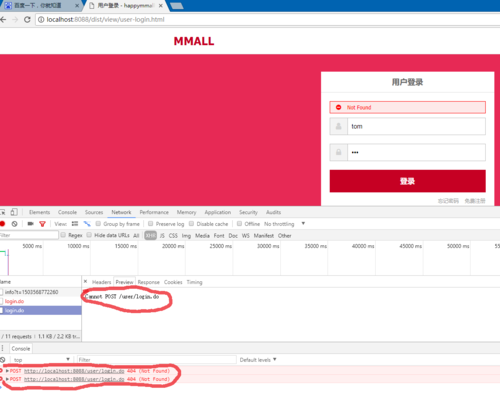This screenshot has height=393, width=500.
Task: Toggle the red network filter funnel icon
Action: click(42, 224)
